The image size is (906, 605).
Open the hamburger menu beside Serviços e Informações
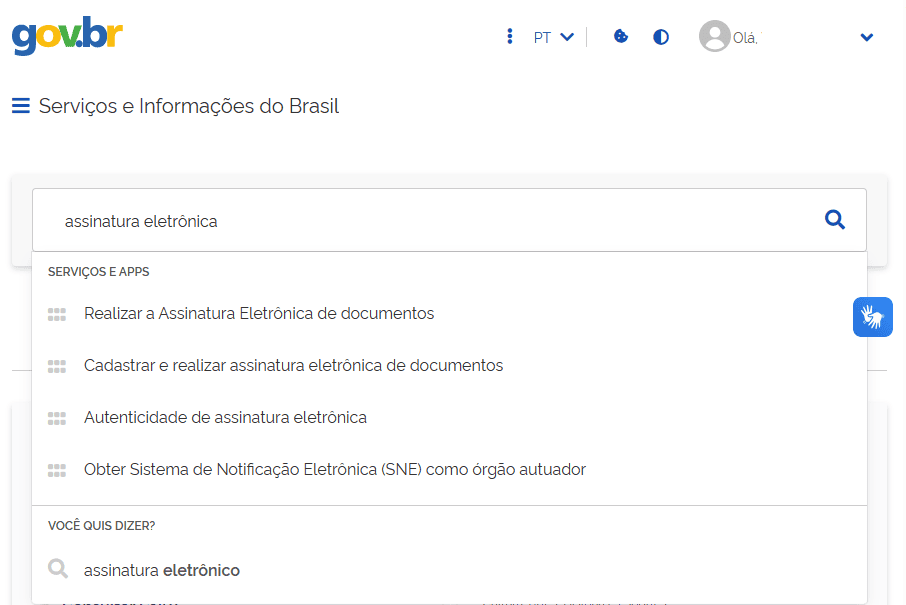19,104
